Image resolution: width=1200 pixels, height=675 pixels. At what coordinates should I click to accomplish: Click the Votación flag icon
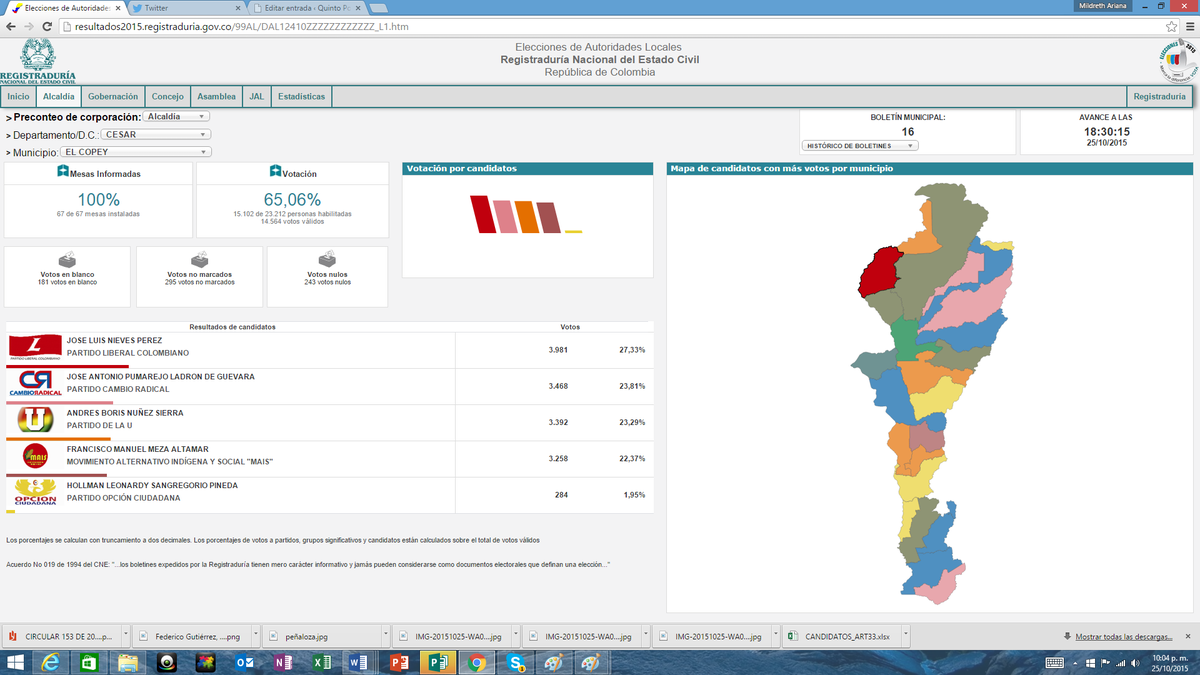click(275, 172)
